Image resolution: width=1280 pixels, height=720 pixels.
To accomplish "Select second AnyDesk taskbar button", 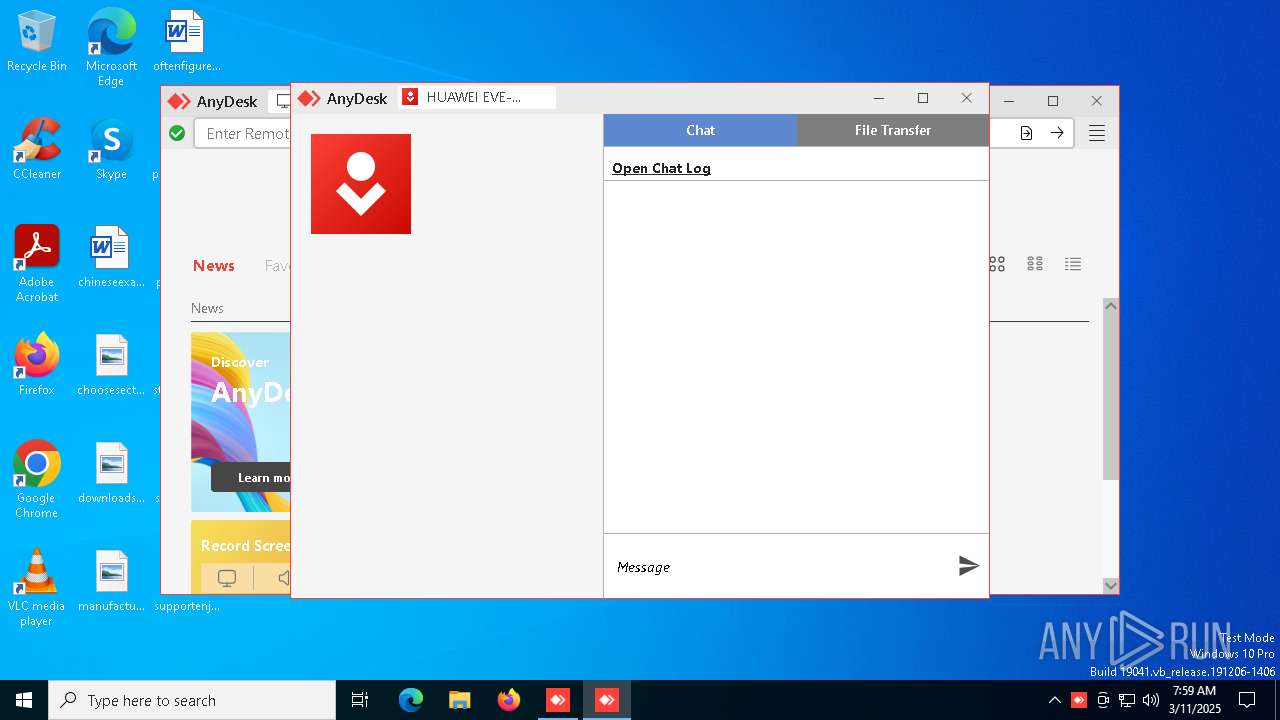I will click(606, 700).
